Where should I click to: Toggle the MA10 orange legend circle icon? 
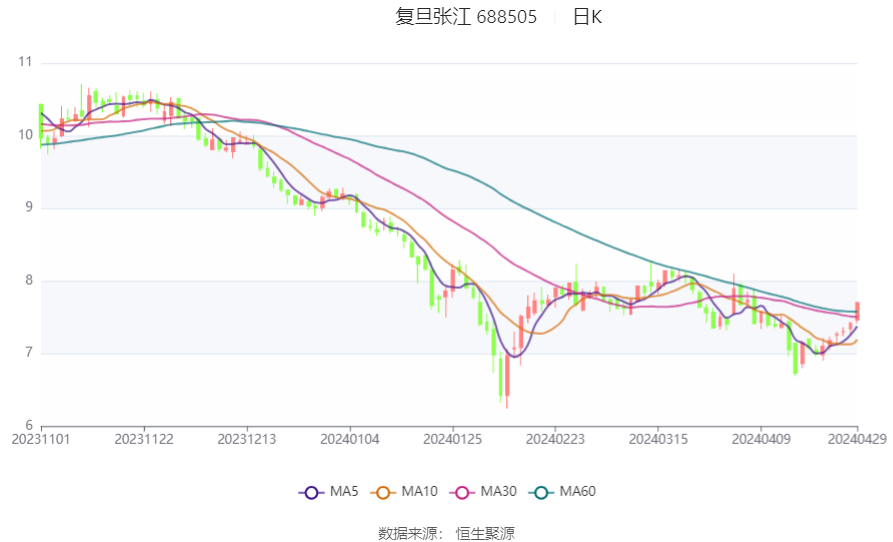(383, 492)
